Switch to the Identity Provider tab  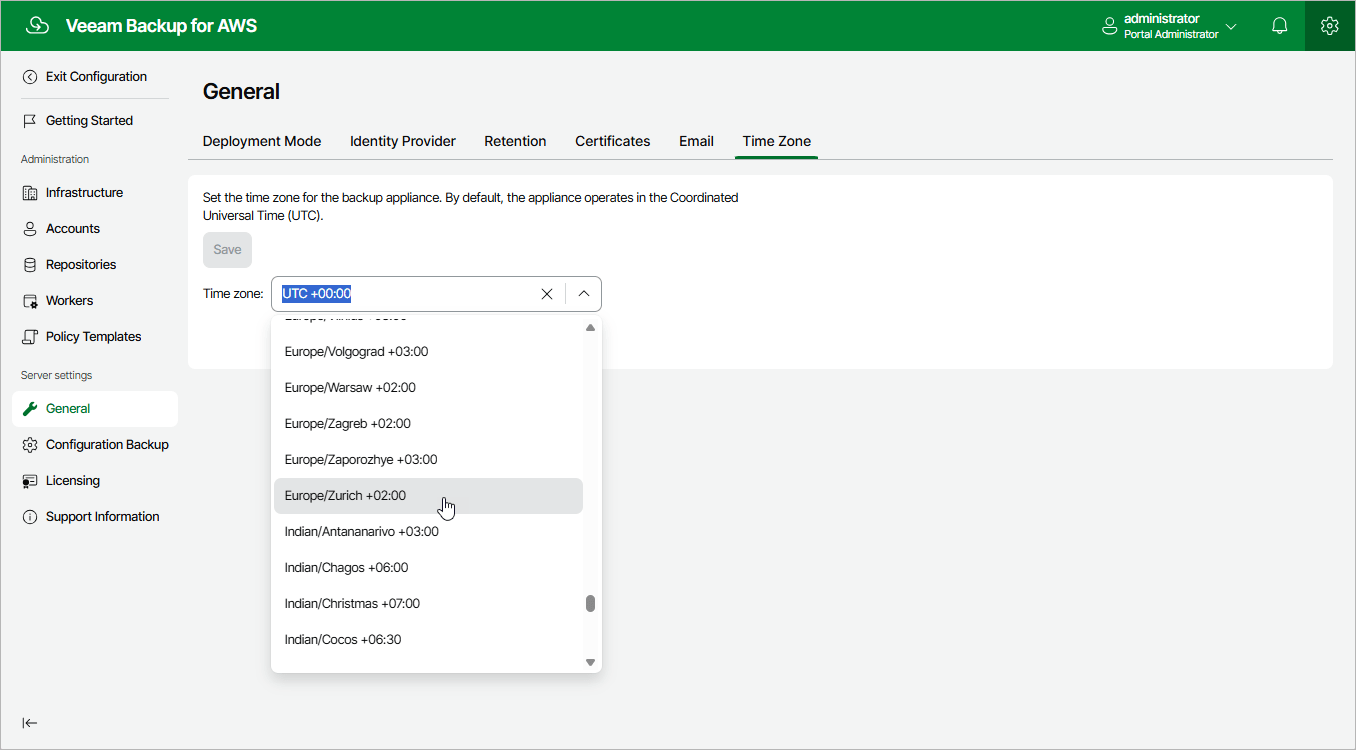(402, 141)
